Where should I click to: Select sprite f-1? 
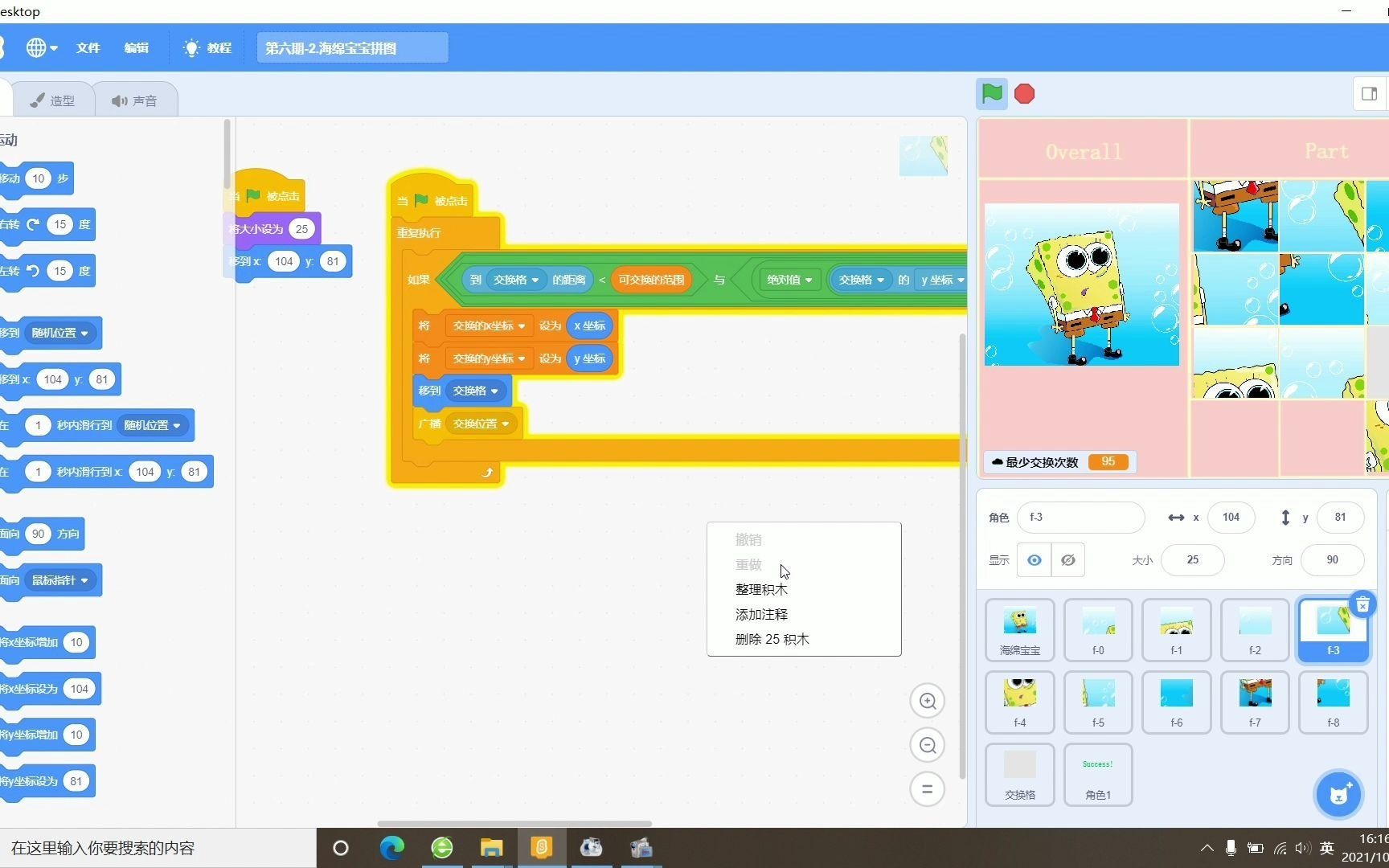coord(1176,630)
